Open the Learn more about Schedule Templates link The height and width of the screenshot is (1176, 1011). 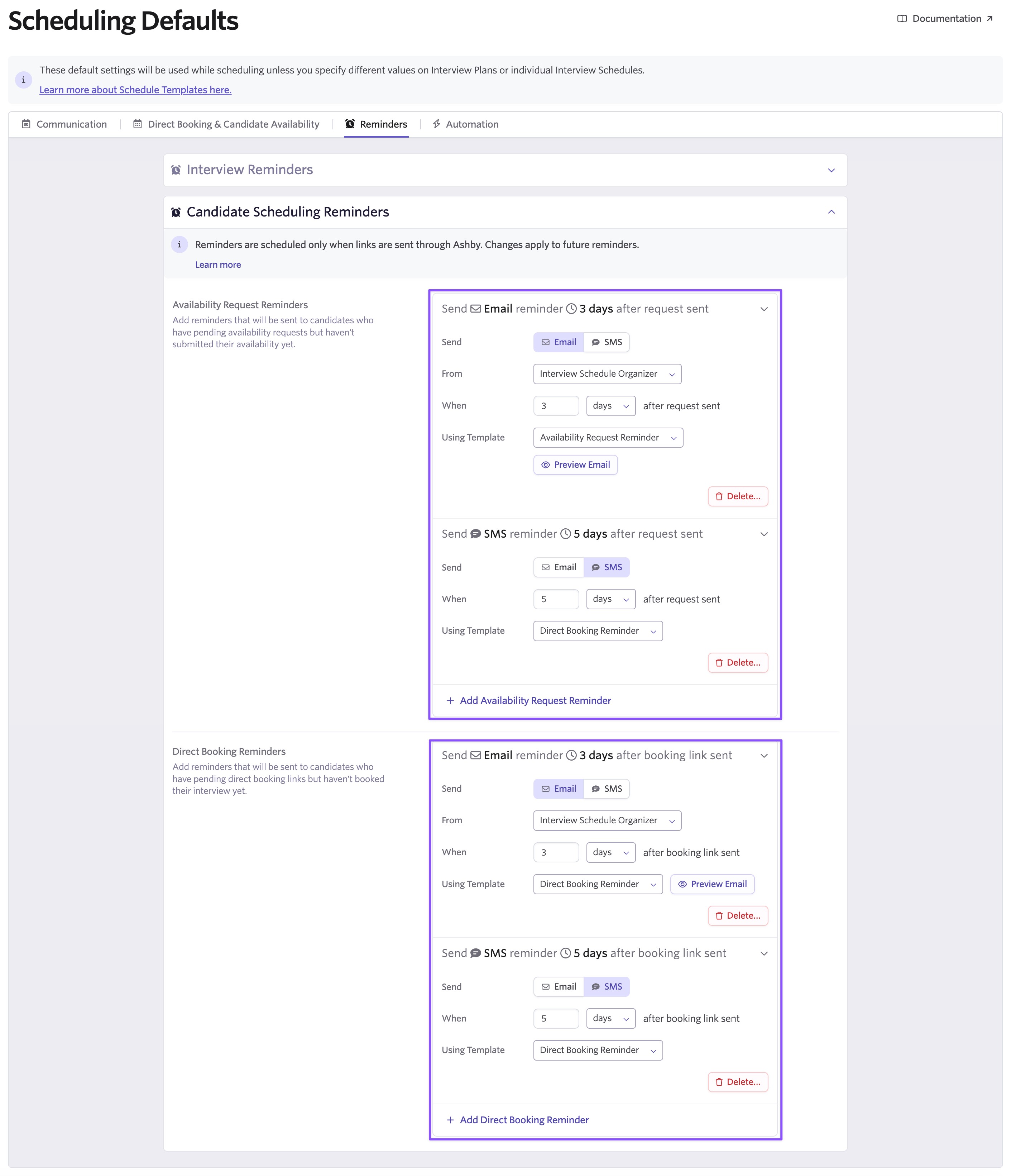[135, 90]
